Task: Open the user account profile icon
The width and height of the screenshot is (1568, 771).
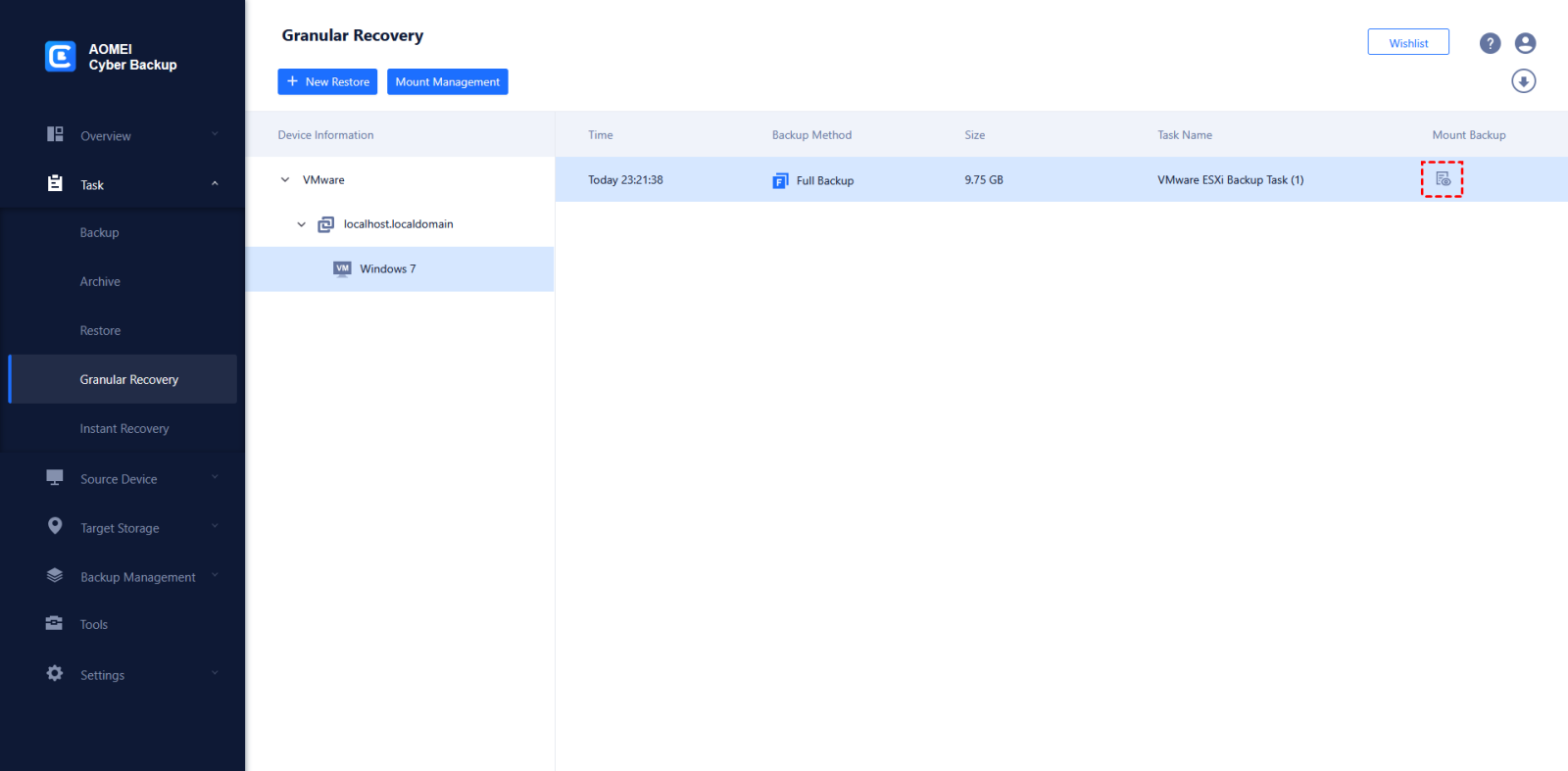Action: click(1525, 43)
